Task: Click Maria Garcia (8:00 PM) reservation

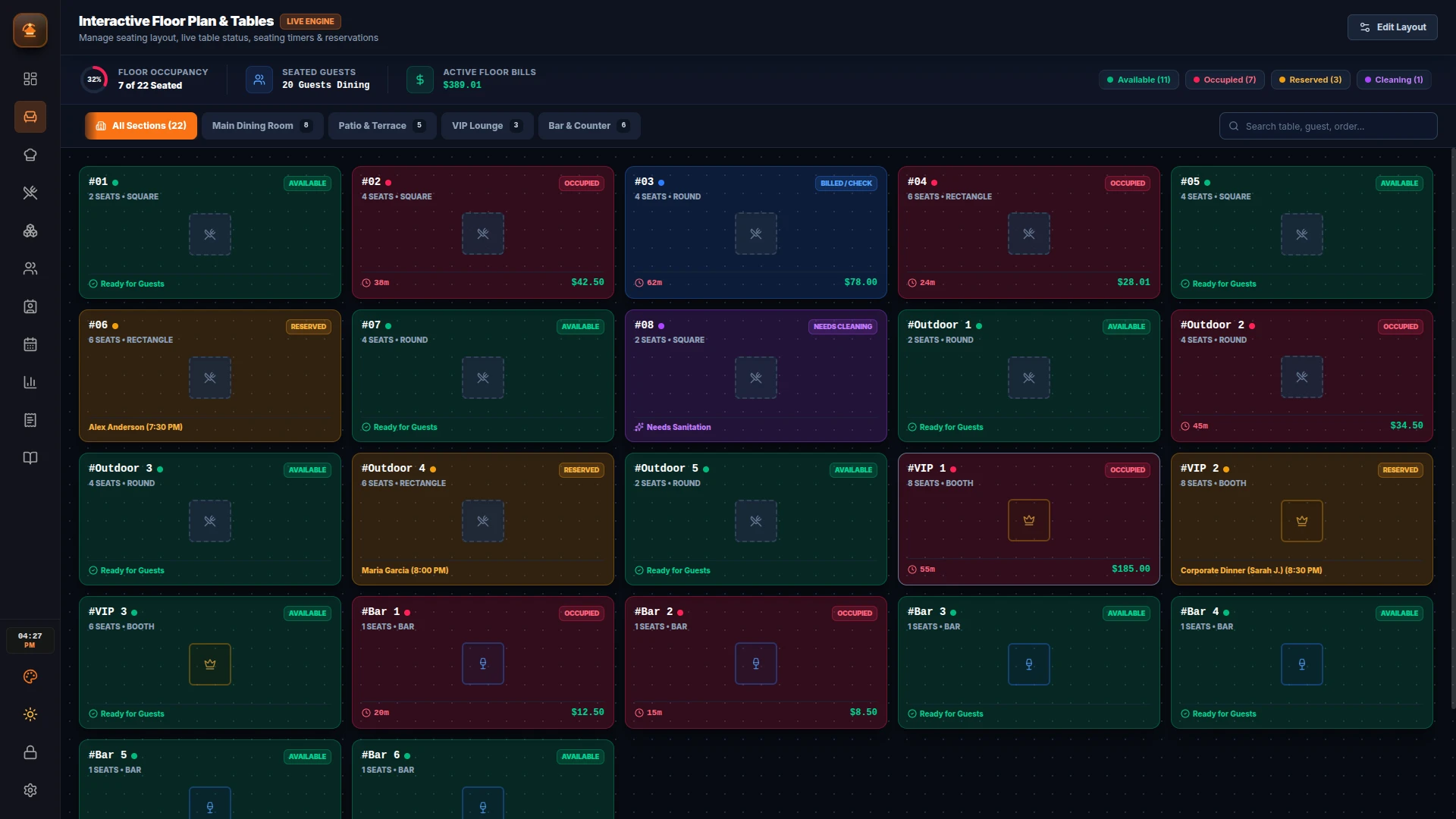Action: 405,570
